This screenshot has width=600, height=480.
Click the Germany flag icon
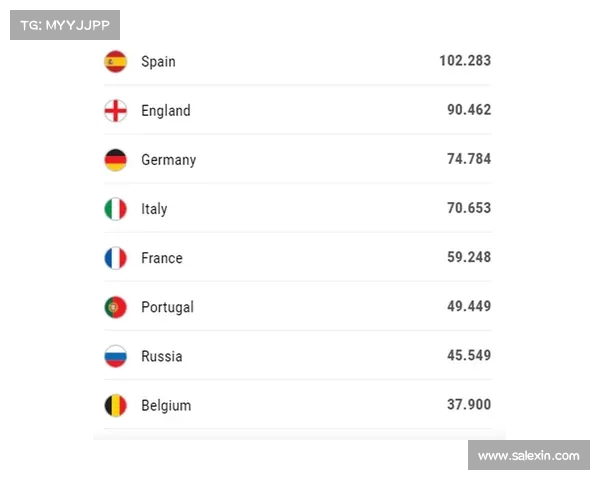point(116,159)
